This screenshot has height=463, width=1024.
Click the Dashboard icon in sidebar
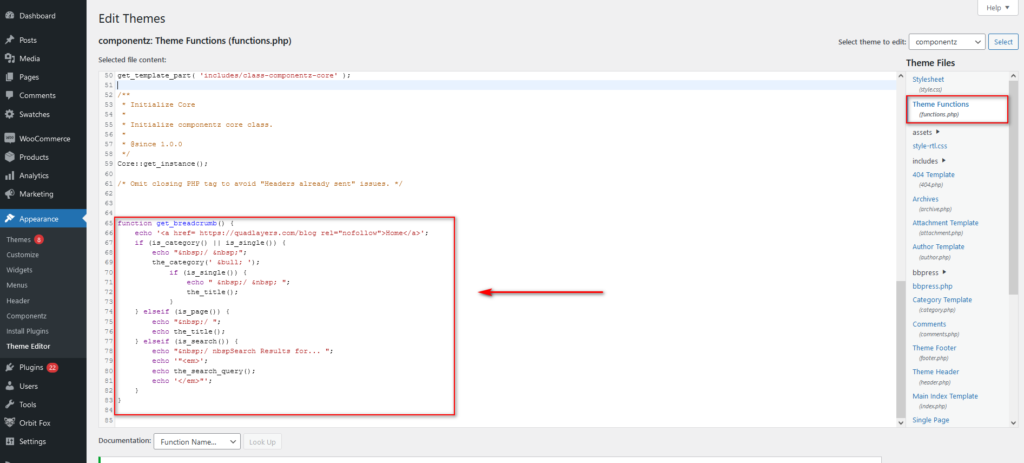[x=9, y=16]
